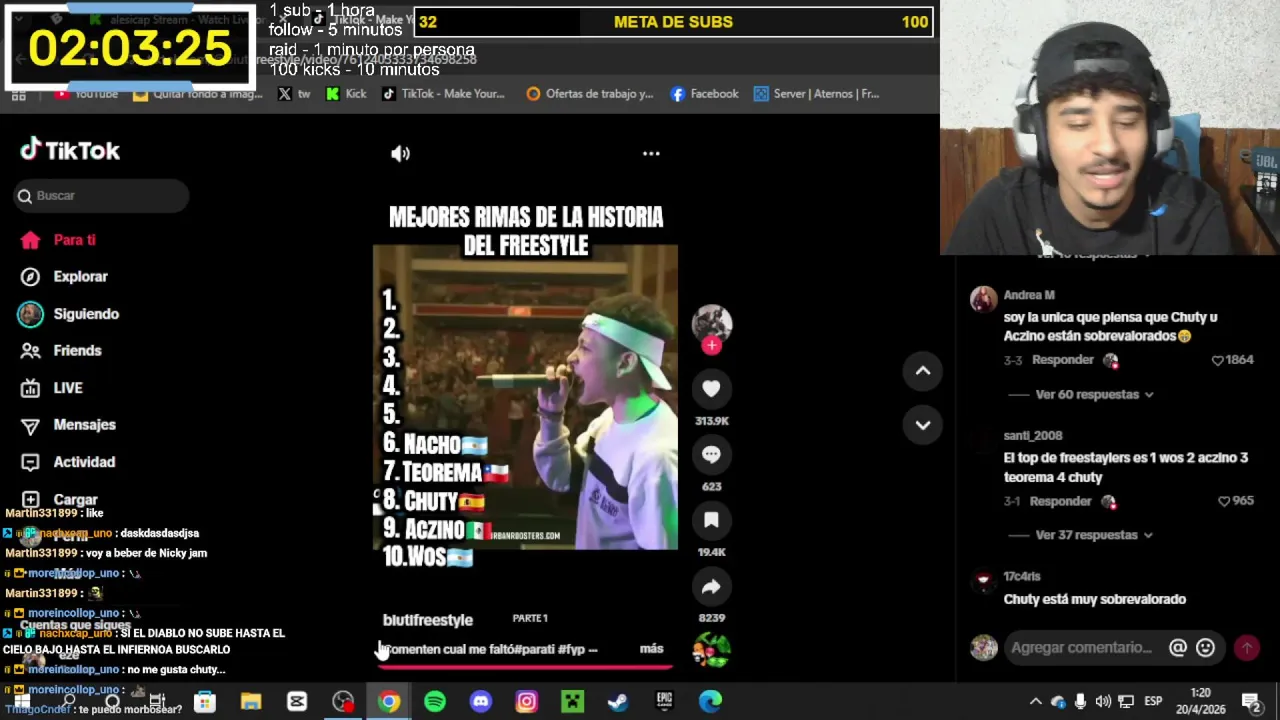
Task: Open blutifreestyle username link
Action: [427, 620]
